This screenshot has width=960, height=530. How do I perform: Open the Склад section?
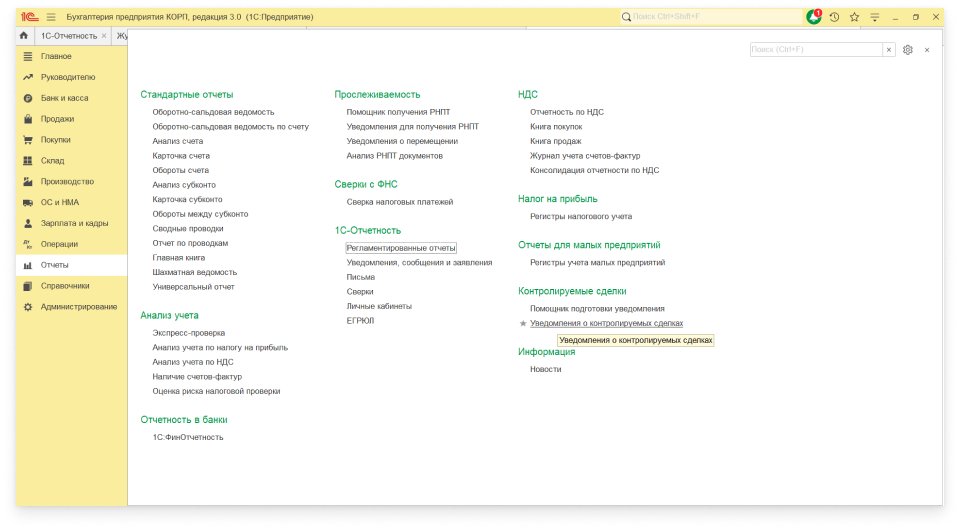coord(52,160)
